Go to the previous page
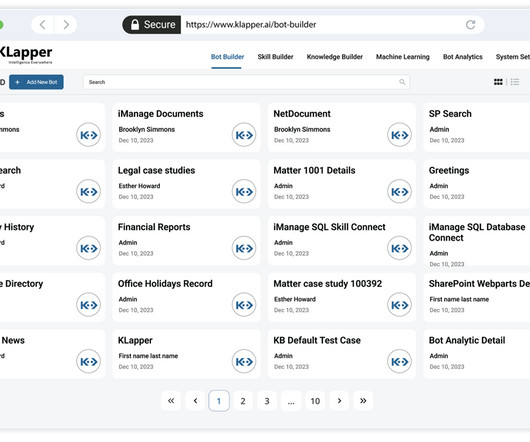The height and width of the screenshot is (442, 530). click(x=195, y=401)
